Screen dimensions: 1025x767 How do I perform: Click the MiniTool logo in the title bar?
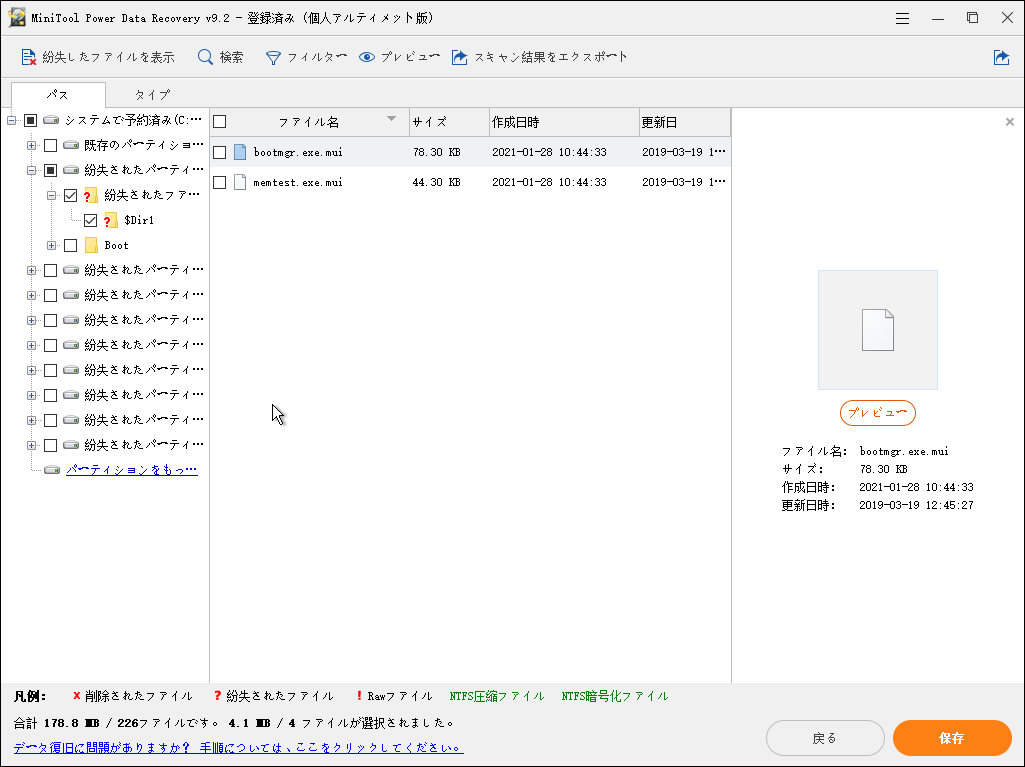(17, 17)
